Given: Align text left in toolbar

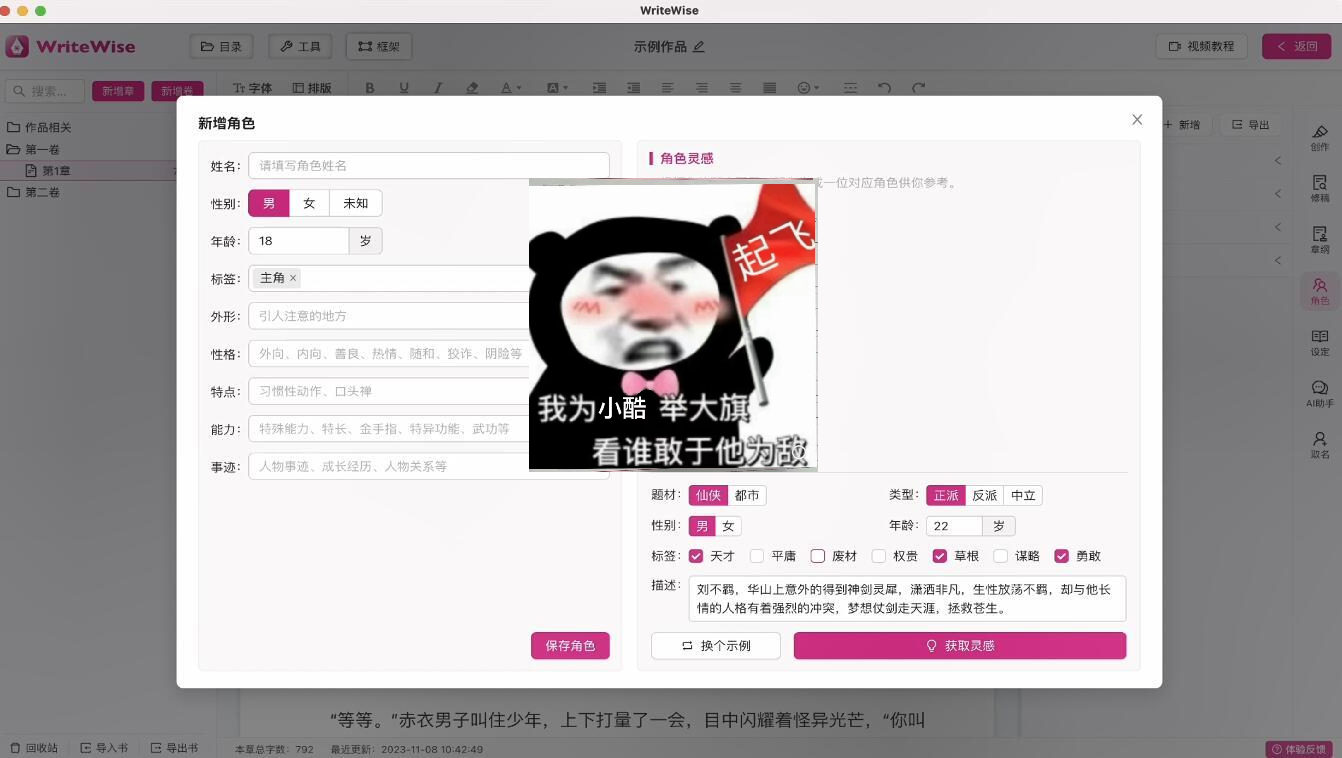Looking at the screenshot, I should click(667, 88).
